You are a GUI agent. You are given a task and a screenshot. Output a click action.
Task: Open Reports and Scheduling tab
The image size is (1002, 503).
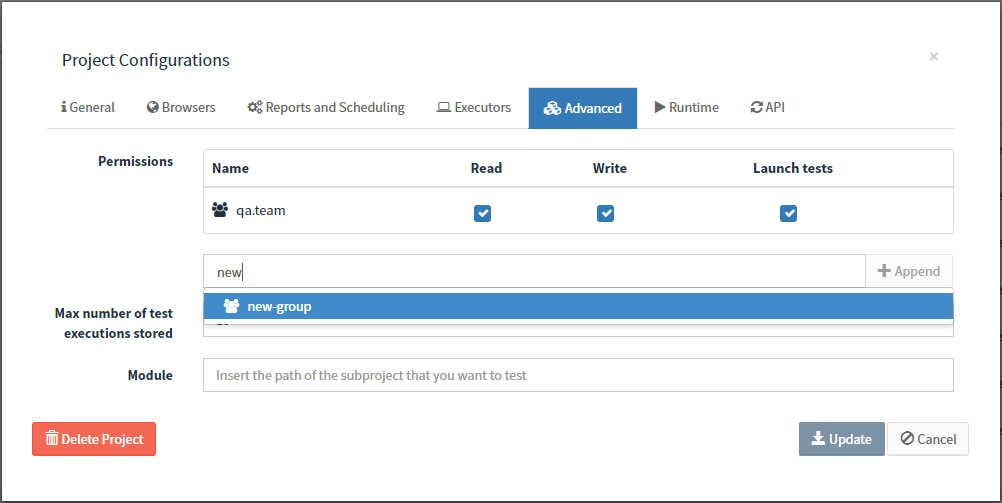click(x=326, y=107)
